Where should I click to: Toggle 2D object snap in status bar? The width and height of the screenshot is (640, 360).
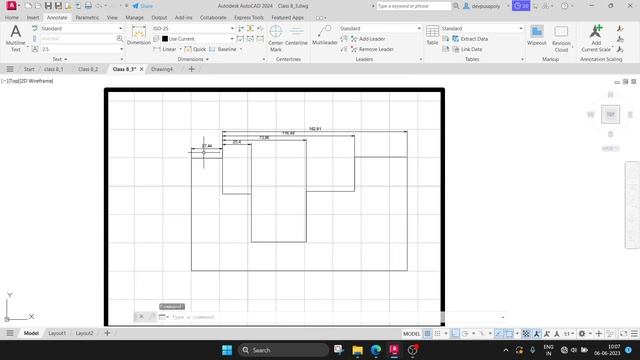pos(509,333)
